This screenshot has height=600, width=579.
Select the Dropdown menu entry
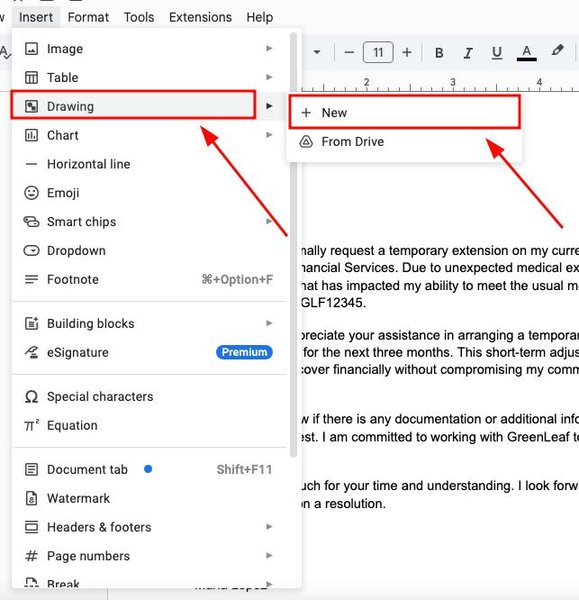pos(150,251)
